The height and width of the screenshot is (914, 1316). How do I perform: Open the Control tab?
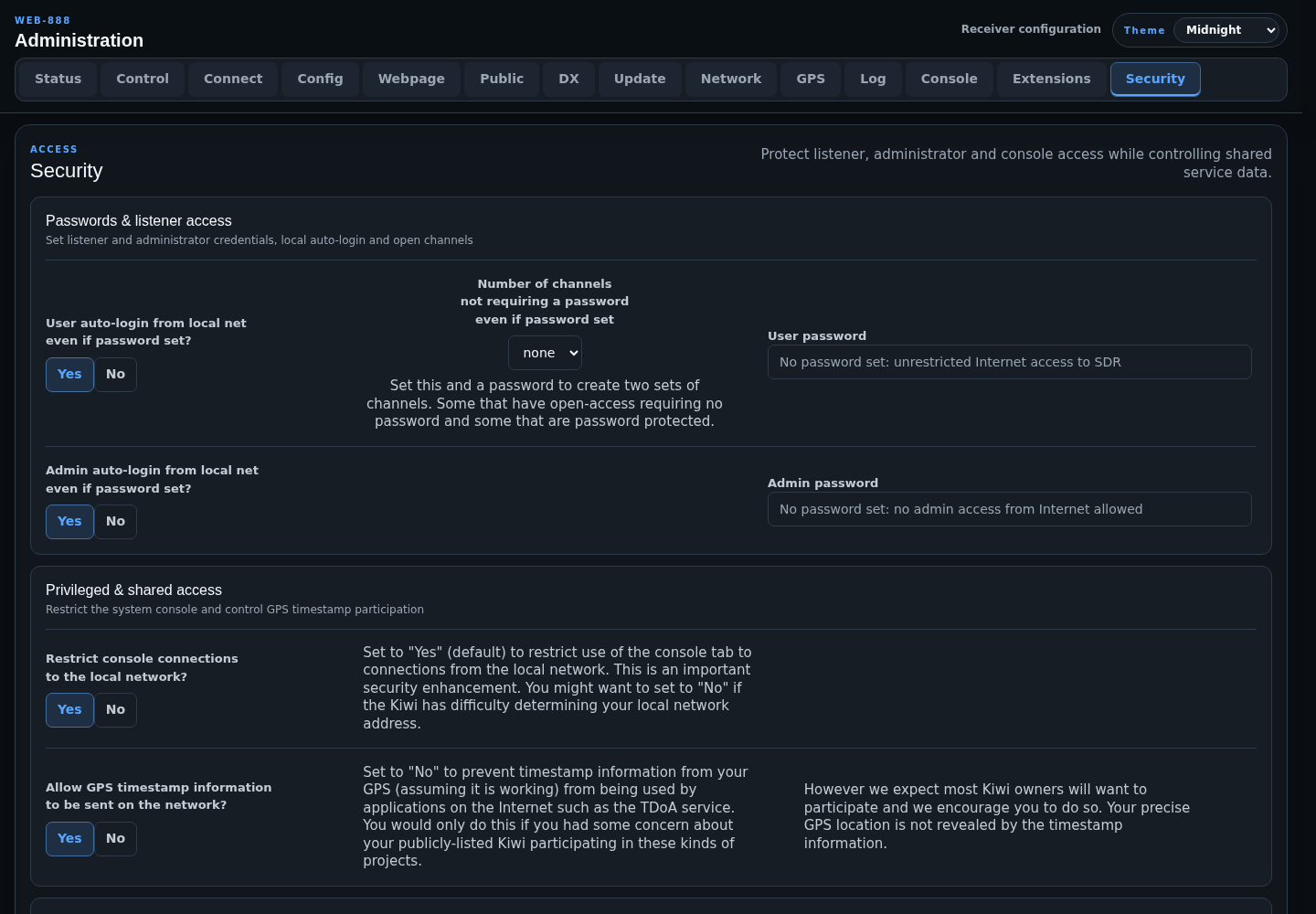tap(143, 79)
